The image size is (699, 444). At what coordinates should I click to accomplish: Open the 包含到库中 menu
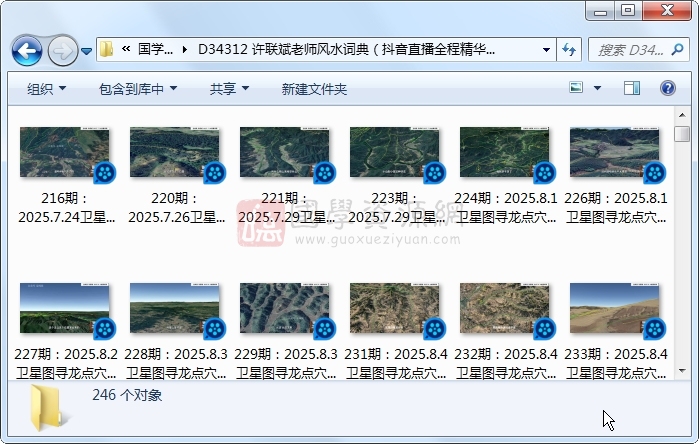coord(138,89)
